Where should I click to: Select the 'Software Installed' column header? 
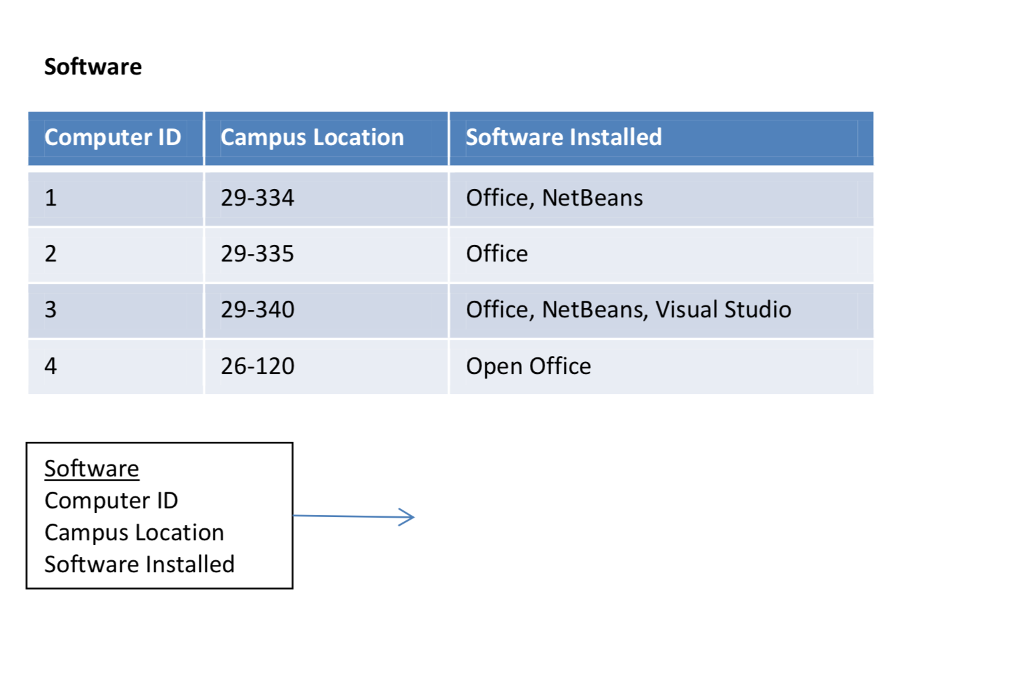click(662, 138)
